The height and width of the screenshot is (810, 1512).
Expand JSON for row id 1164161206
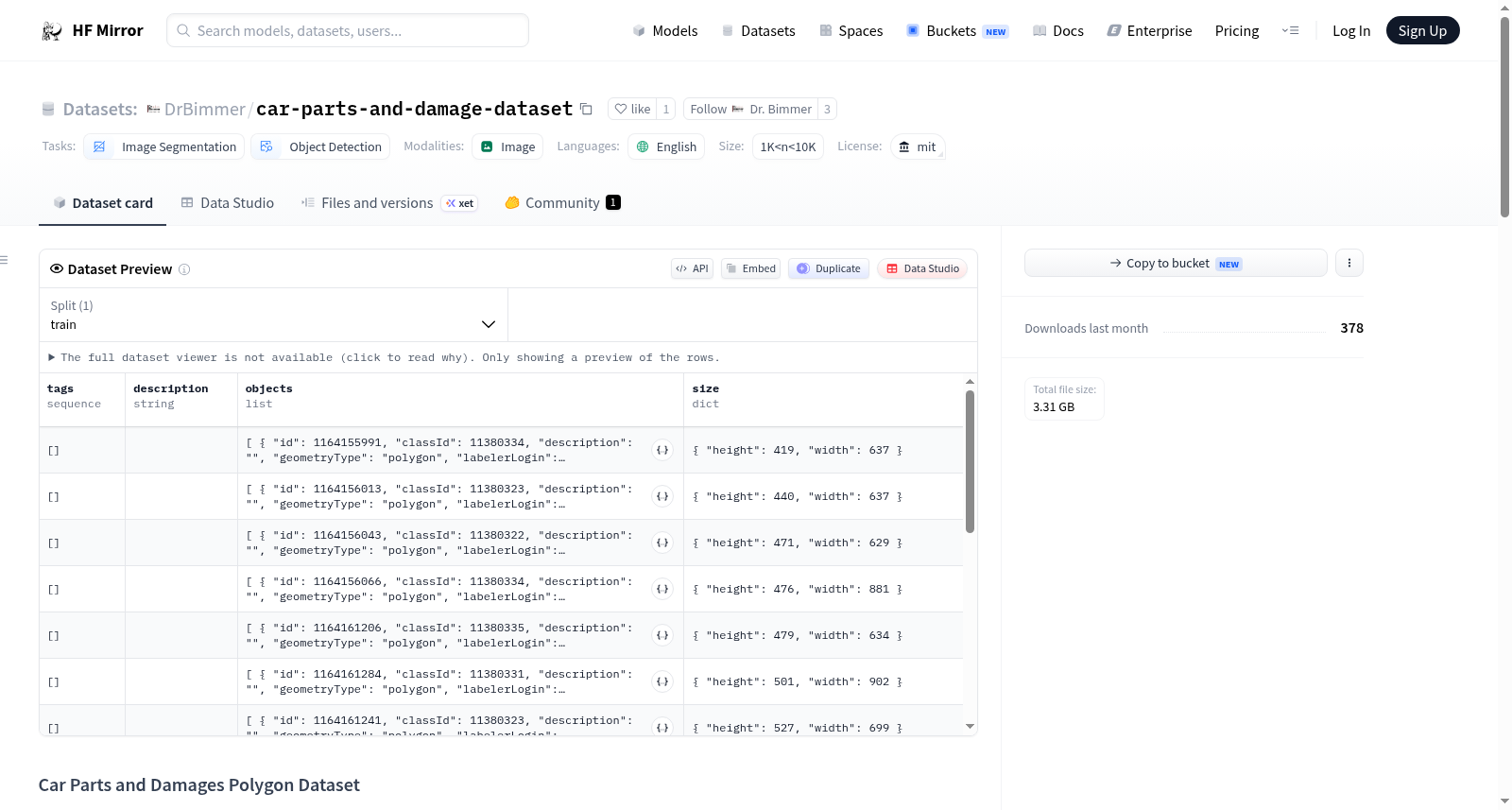(x=662, y=635)
